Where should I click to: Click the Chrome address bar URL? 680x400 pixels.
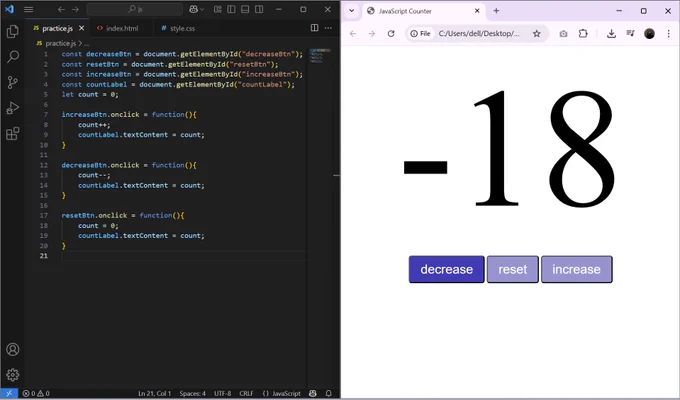point(479,33)
